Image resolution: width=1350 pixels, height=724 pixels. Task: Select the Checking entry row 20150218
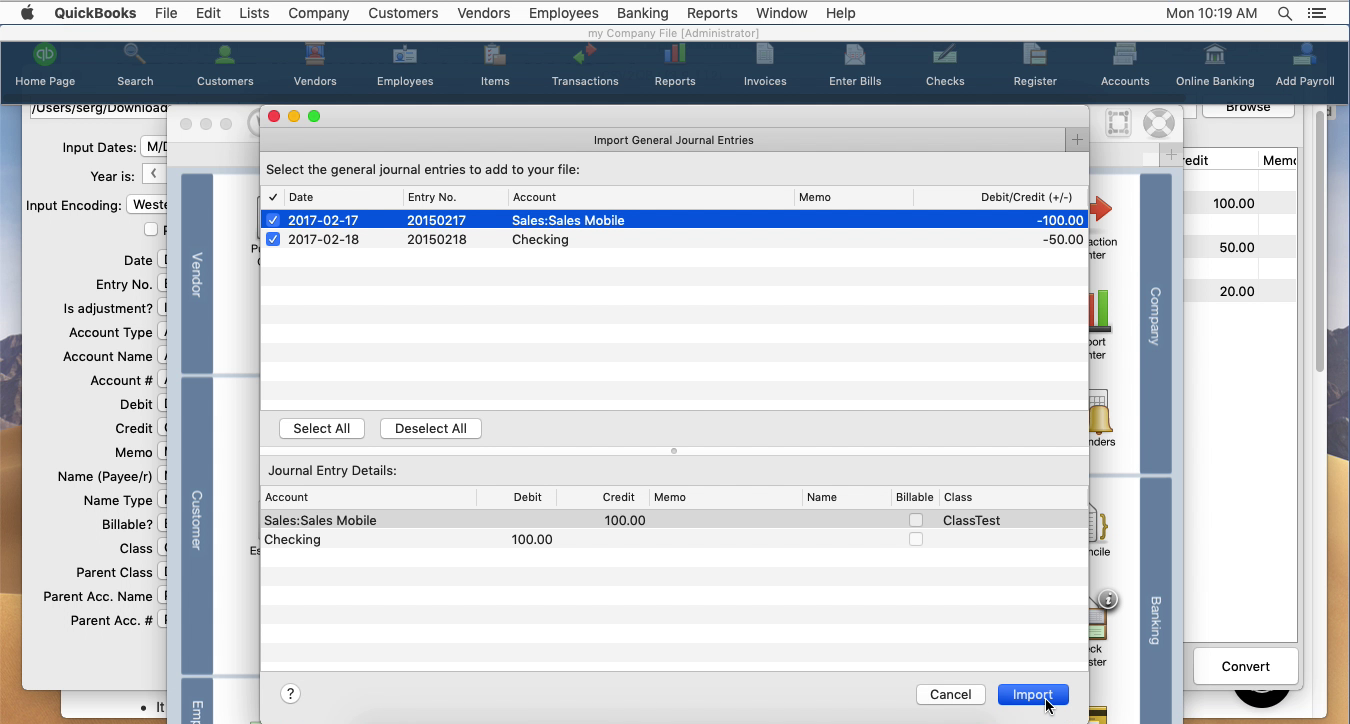tap(674, 239)
